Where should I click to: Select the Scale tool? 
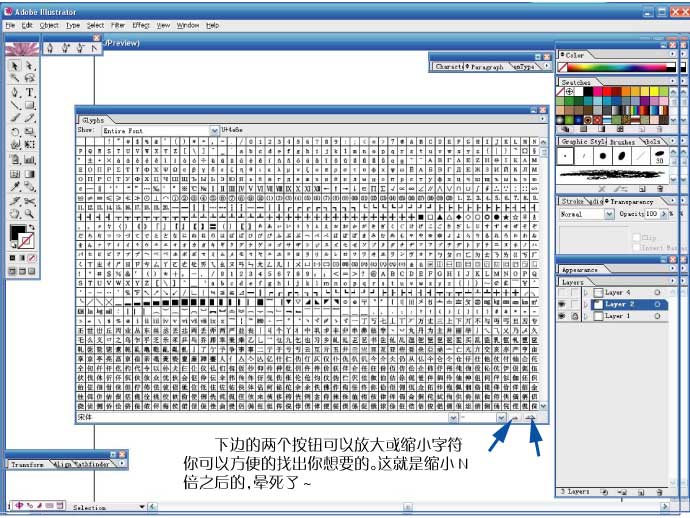click(x=29, y=132)
